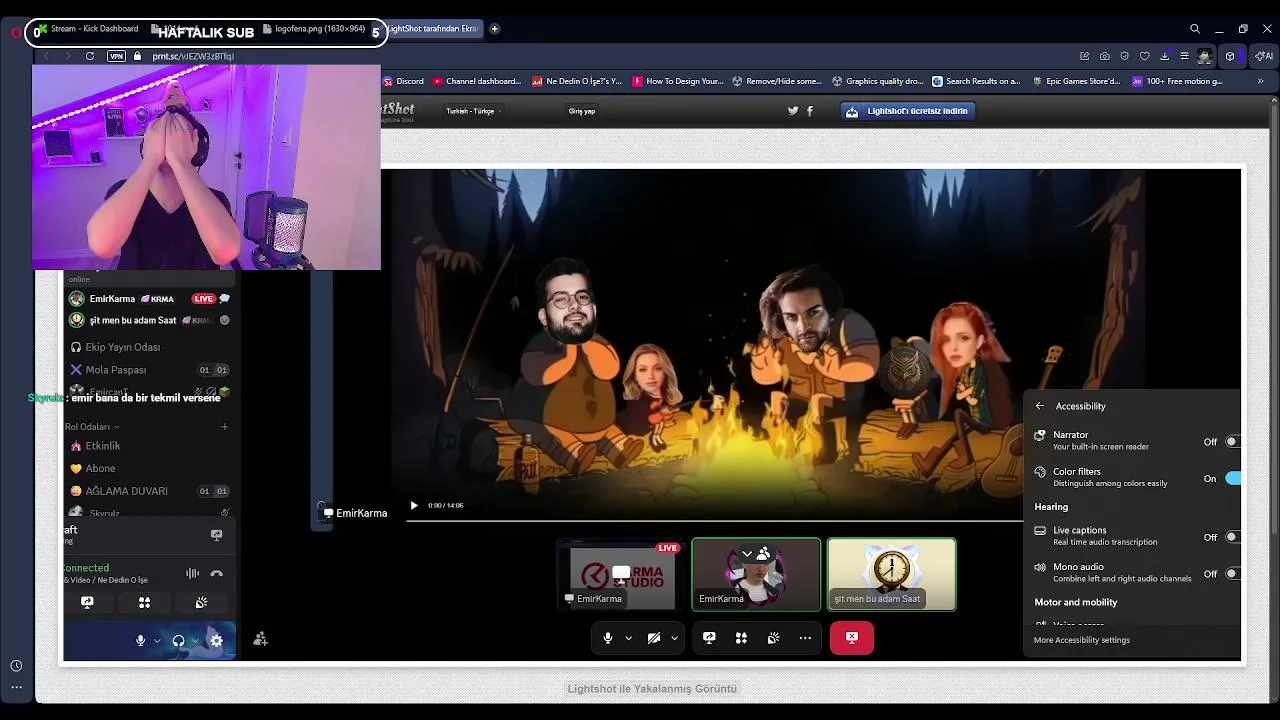Toggle Narrator switch

coord(1231,442)
